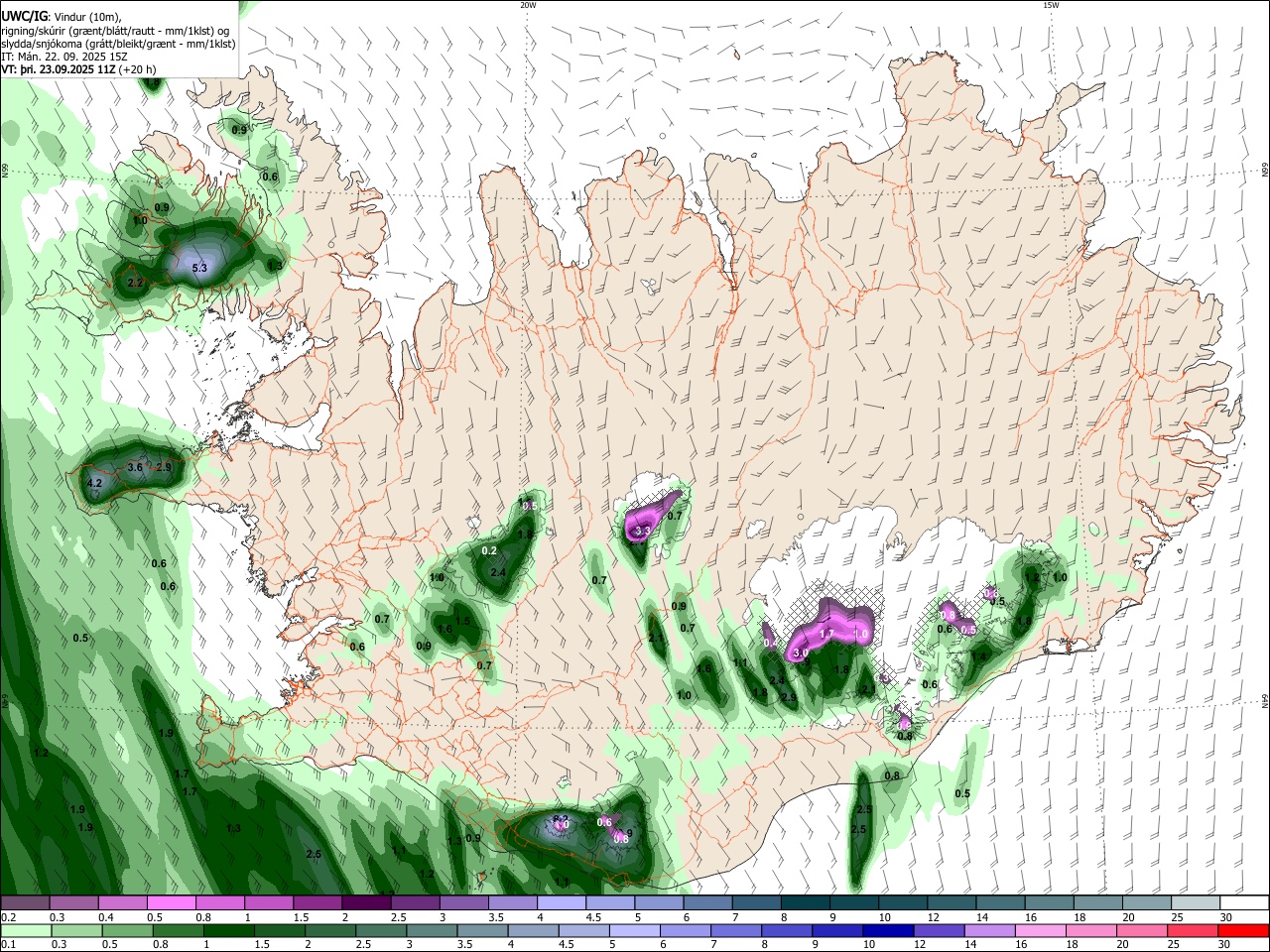Screen dimensions: 1270x952
Task: Pick the pale green 0.1 swatch, lower legend row
Action: [27, 930]
